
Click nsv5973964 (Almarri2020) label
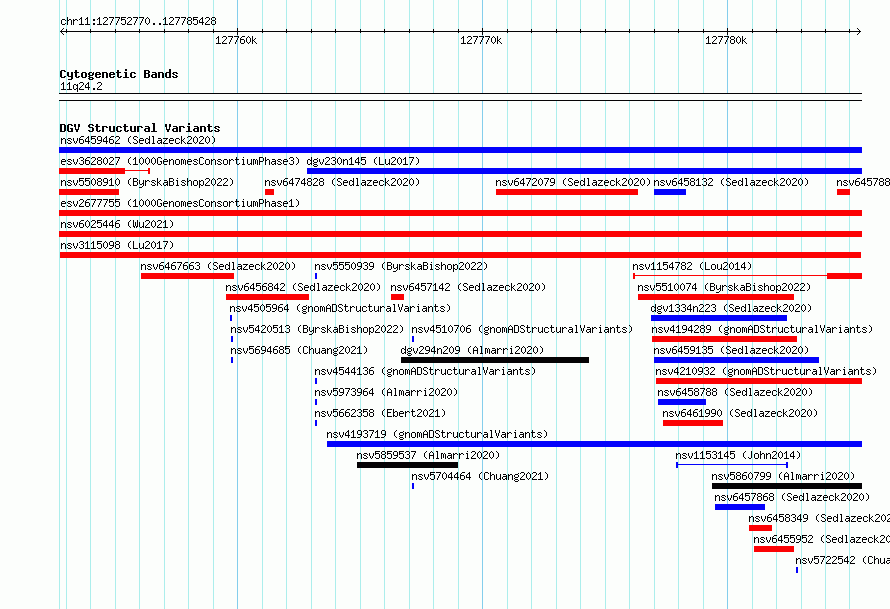(386, 392)
